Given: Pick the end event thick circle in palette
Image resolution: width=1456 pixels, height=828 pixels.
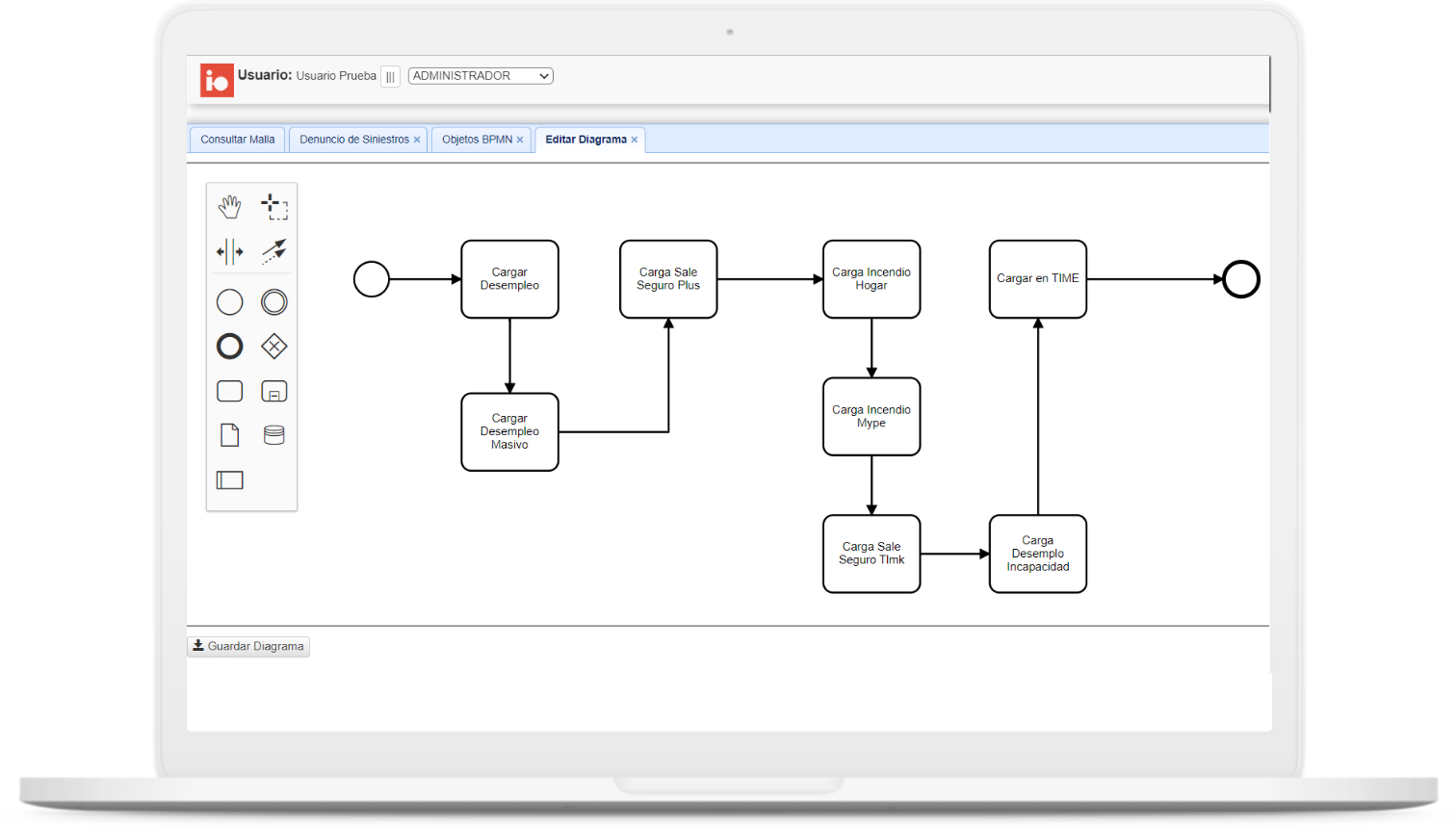Looking at the screenshot, I should click(x=229, y=347).
